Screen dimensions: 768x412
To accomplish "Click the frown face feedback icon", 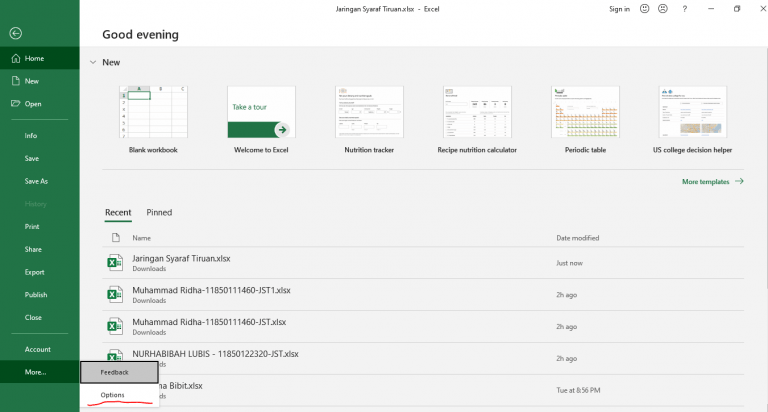I will coord(663,9).
